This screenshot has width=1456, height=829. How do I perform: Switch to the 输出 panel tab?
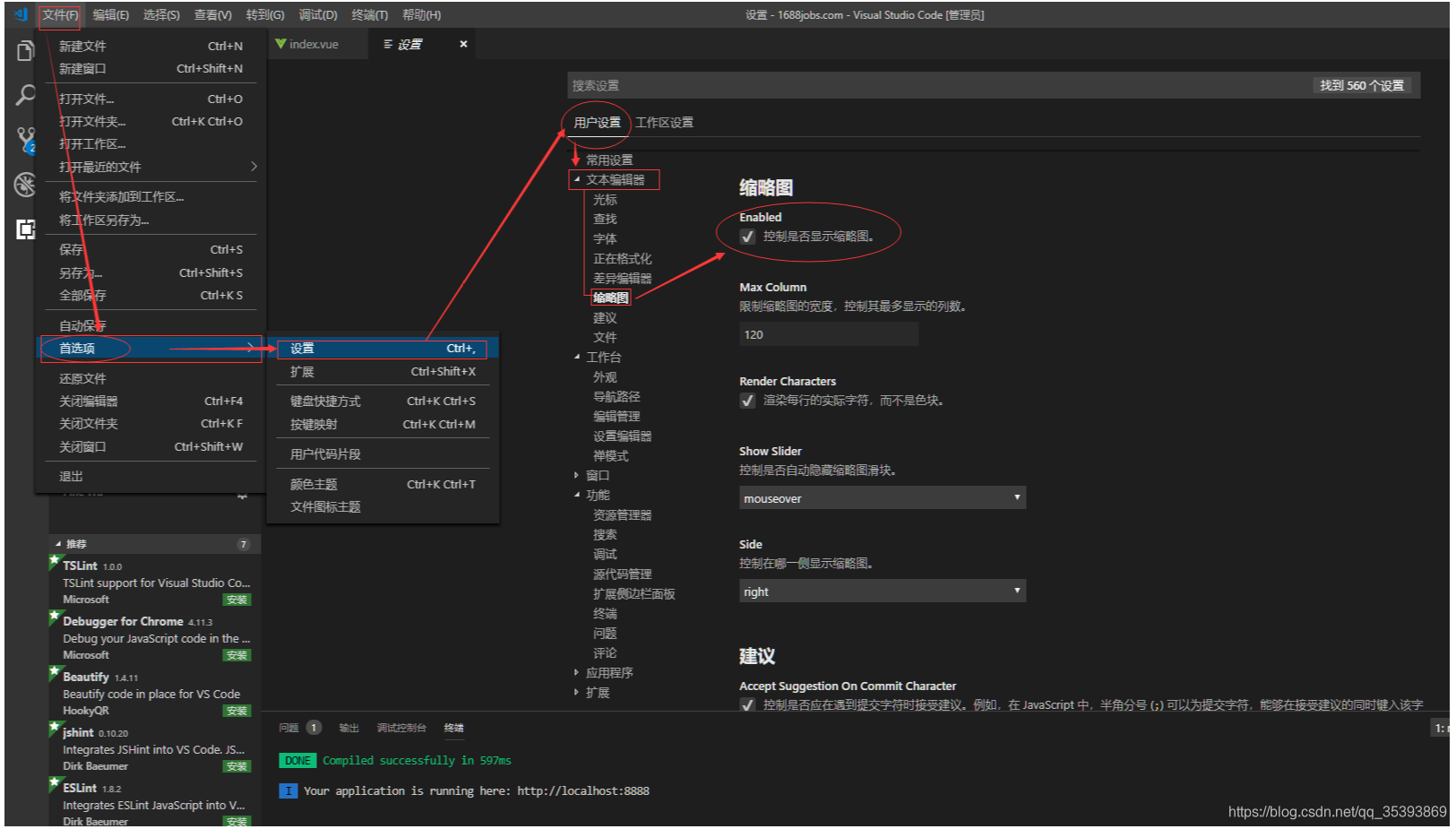point(349,728)
